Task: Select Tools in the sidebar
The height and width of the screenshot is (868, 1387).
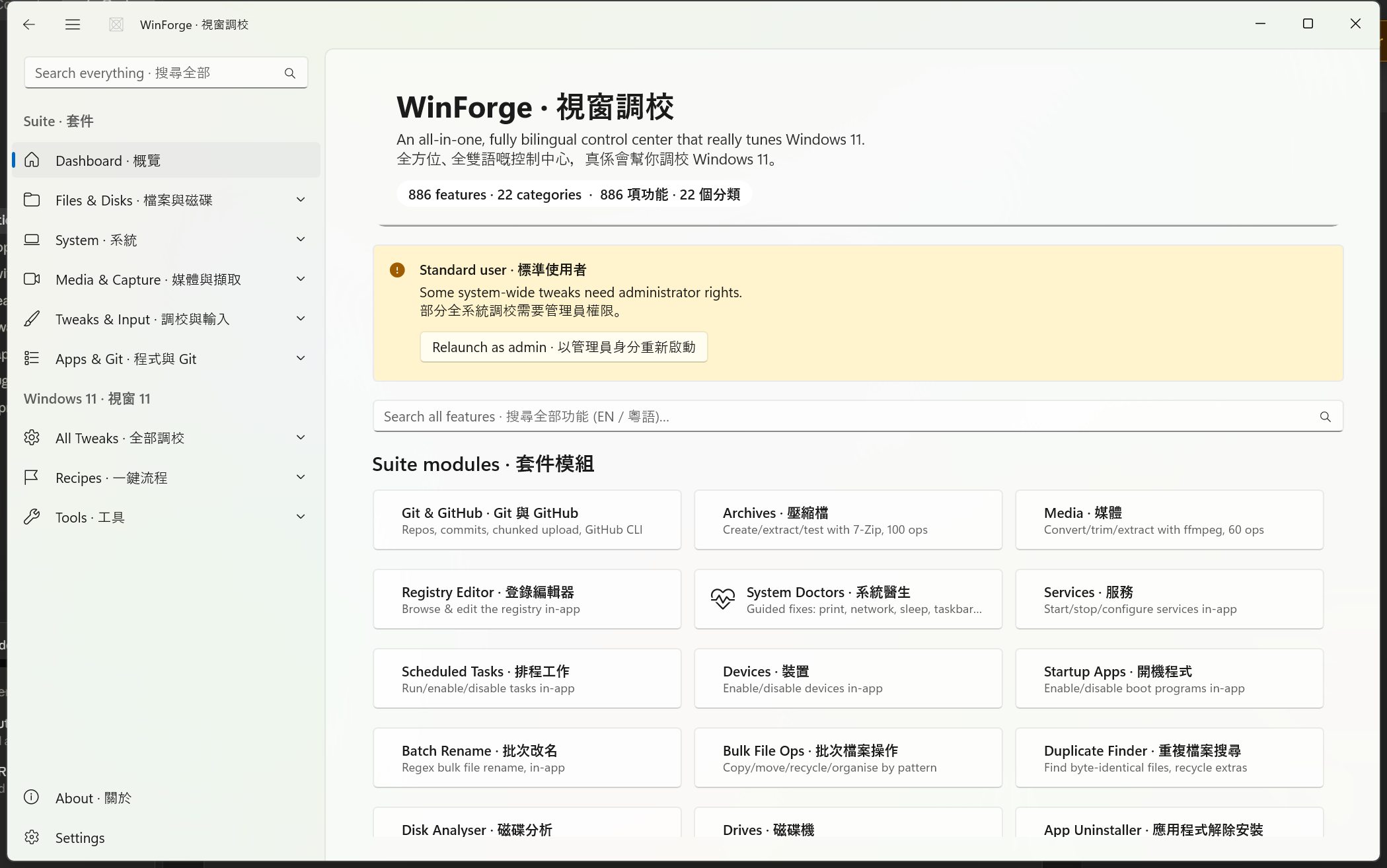Action: click(166, 517)
